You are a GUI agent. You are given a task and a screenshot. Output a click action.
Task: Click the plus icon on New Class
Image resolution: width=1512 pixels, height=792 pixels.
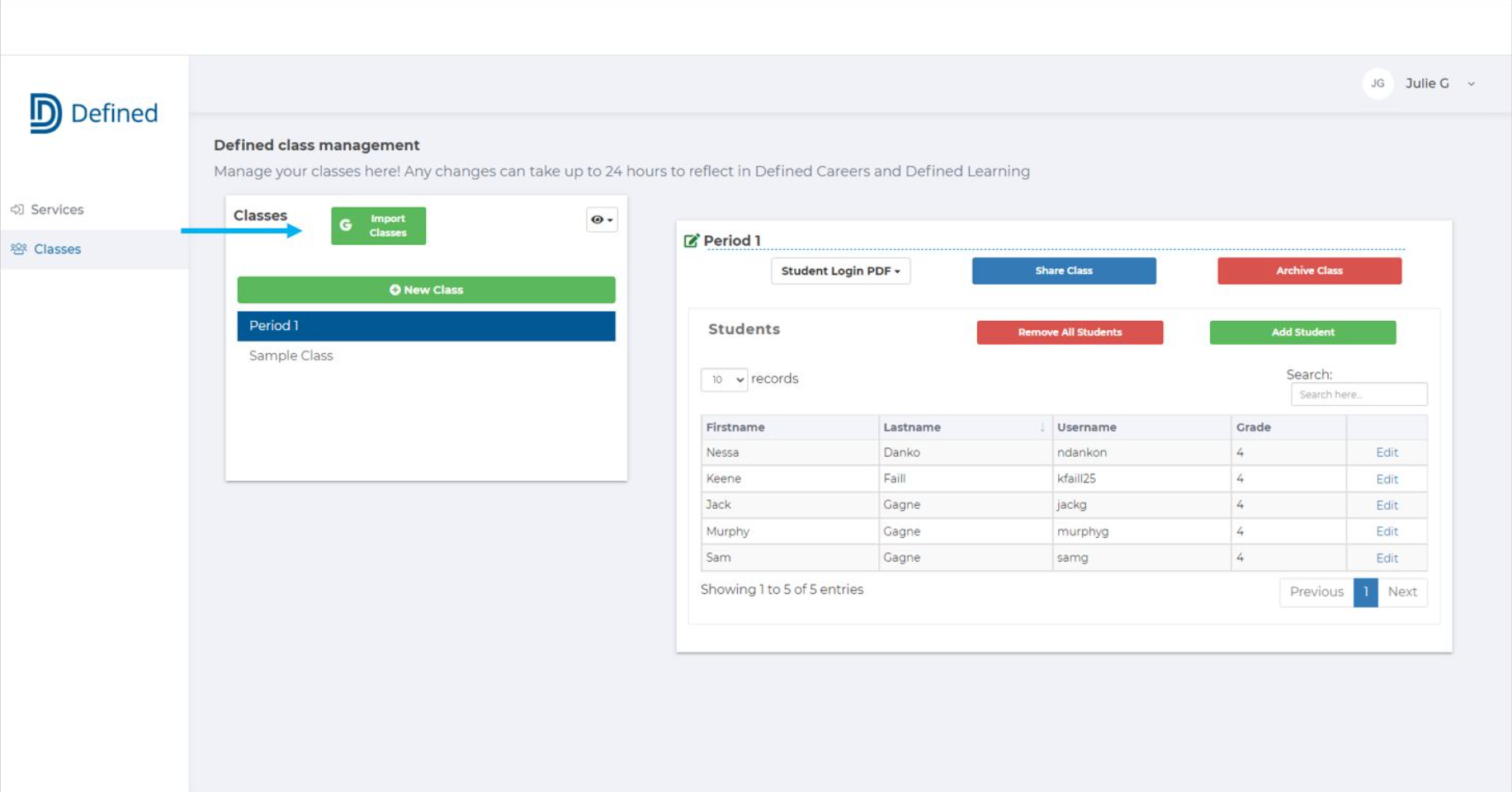(395, 290)
